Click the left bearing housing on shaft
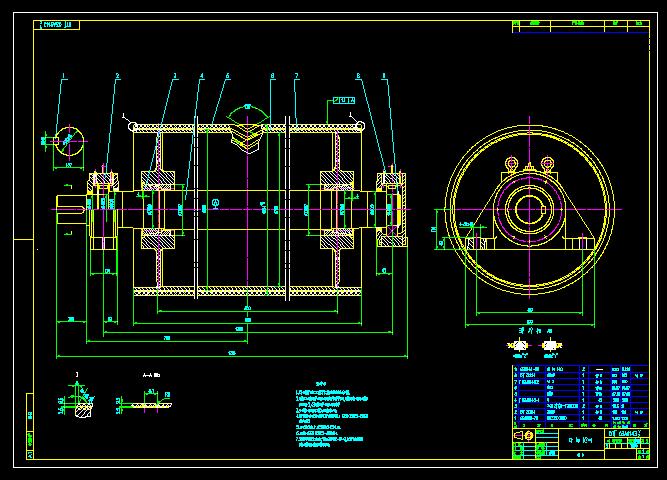The image size is (667, 480). point(104,211)
